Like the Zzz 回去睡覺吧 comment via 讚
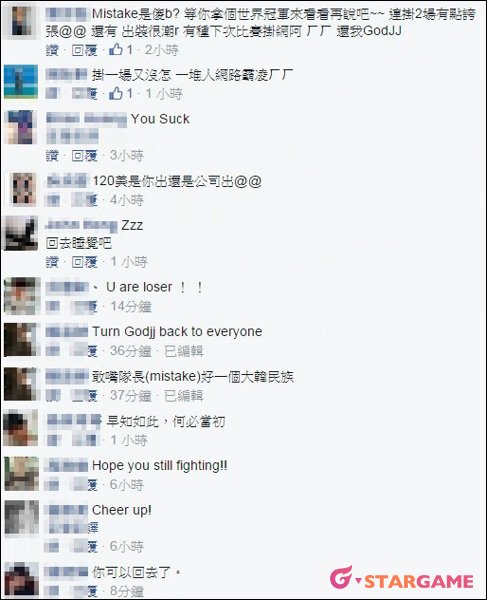The image size is (487, 600). [x=52, y=262]
